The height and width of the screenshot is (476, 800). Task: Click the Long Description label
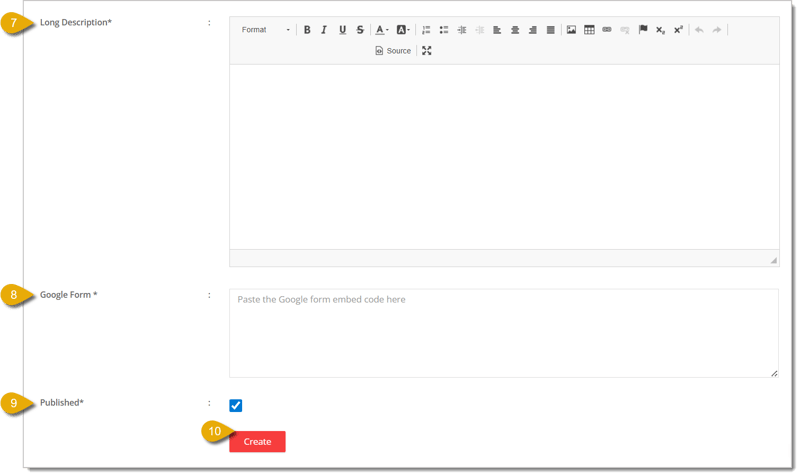click(76, 22)
